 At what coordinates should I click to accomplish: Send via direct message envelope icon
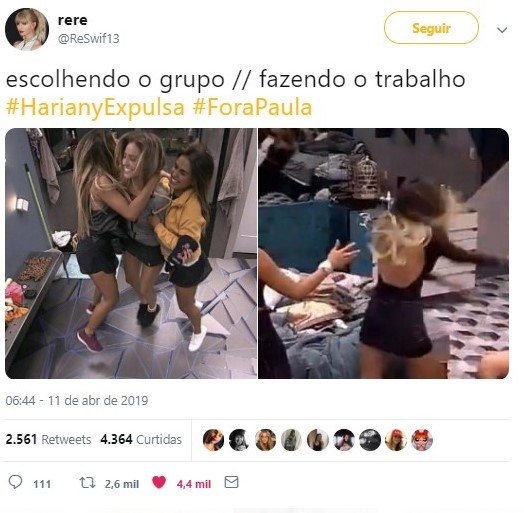click(x=231, y=482)
